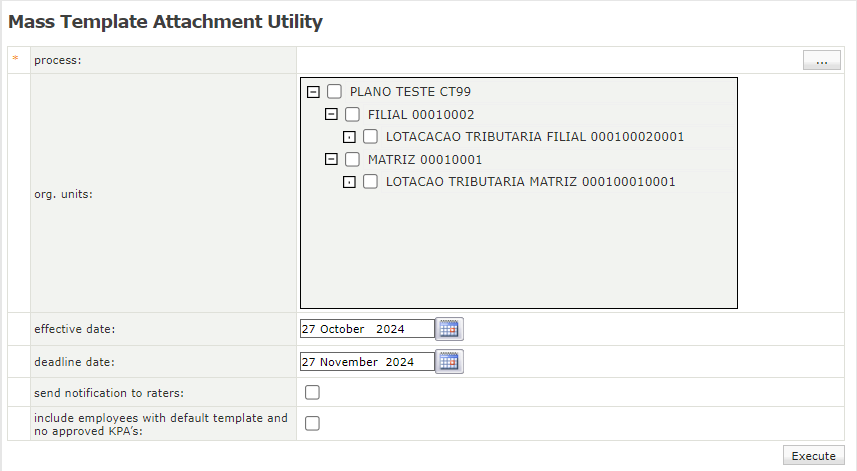Screen dimensions: 857x471
Task: Collapse the MATRIZ 00010001 branch
Action: 332,159
